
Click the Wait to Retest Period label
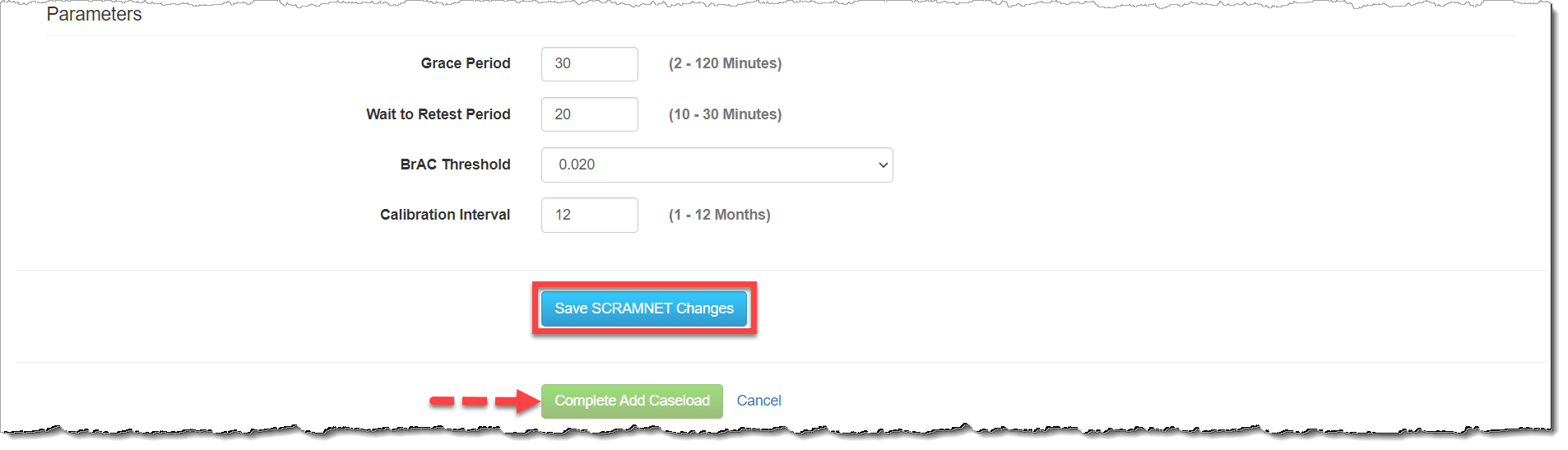click(x=438, y=114)
